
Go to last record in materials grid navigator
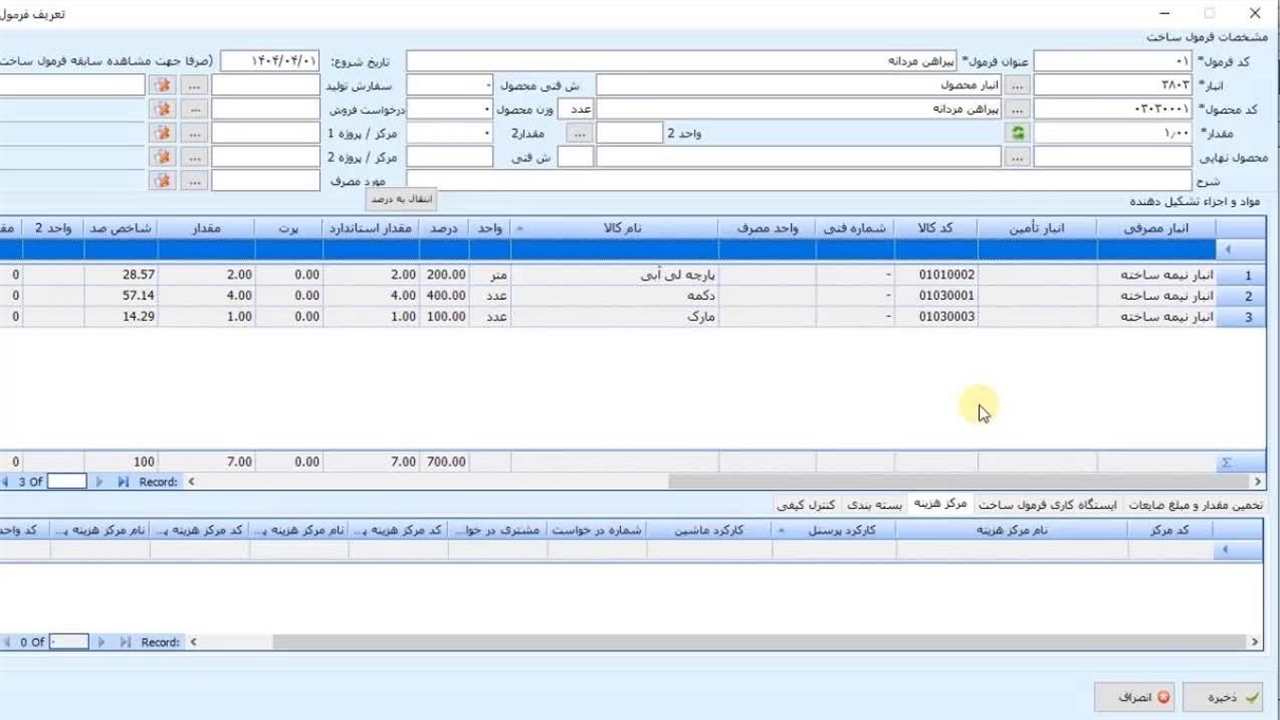pyautogui.click(x=124, y=482)
